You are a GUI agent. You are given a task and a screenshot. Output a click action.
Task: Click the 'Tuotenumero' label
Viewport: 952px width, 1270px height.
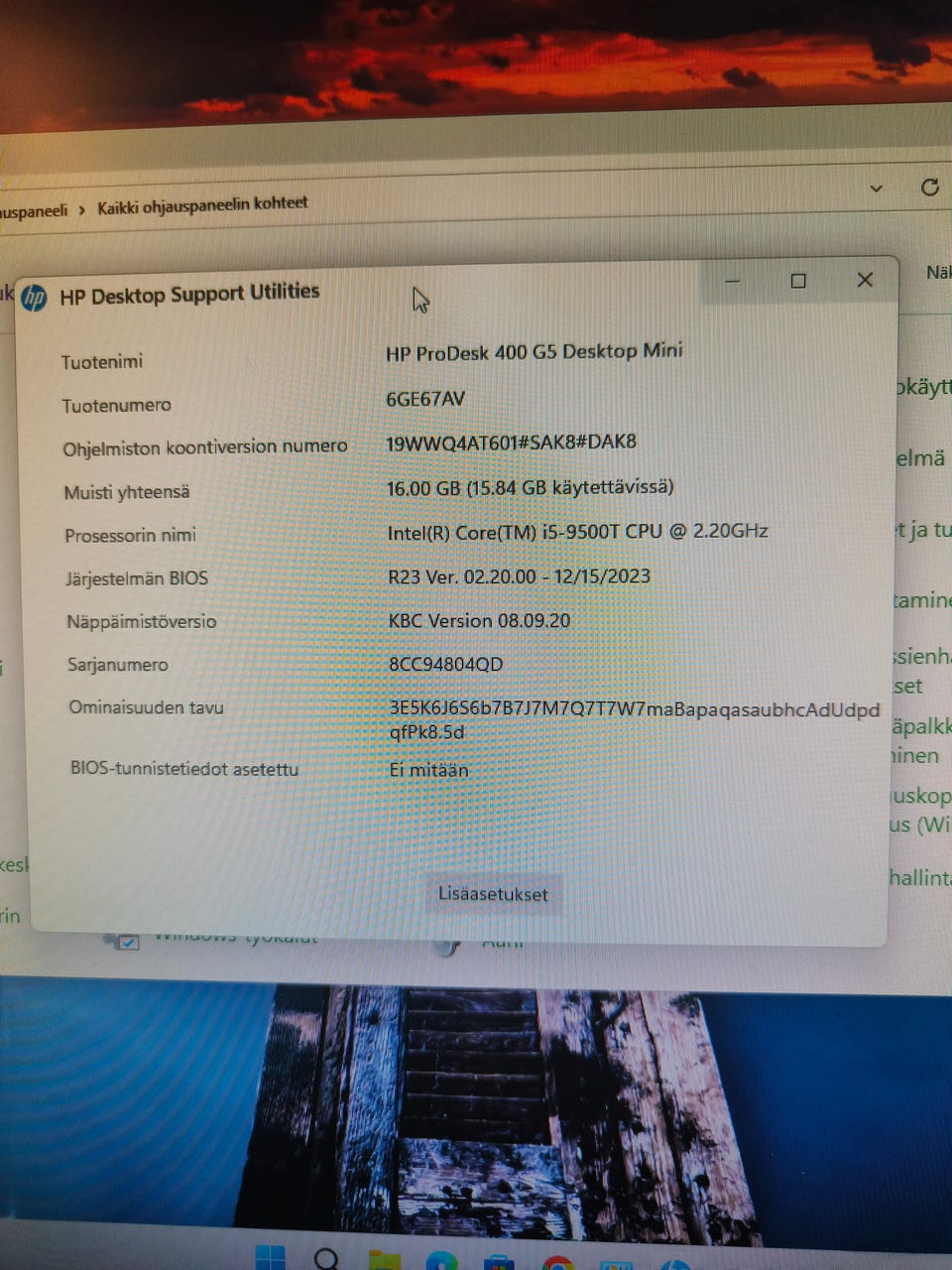click(116, 405)
